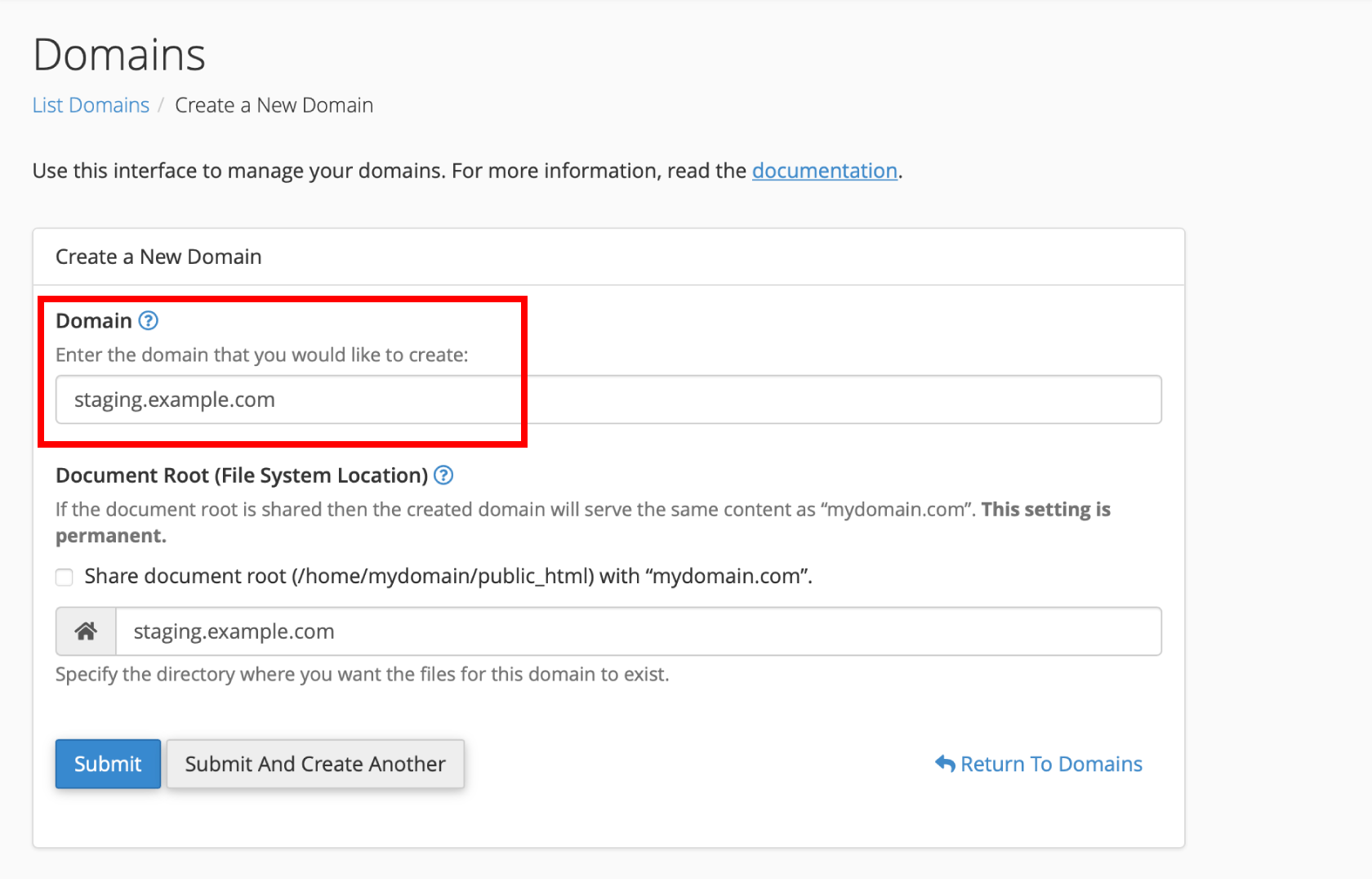Open the Document Root help icon
The height and width of the screenshot is (879, 1372).
443,475
